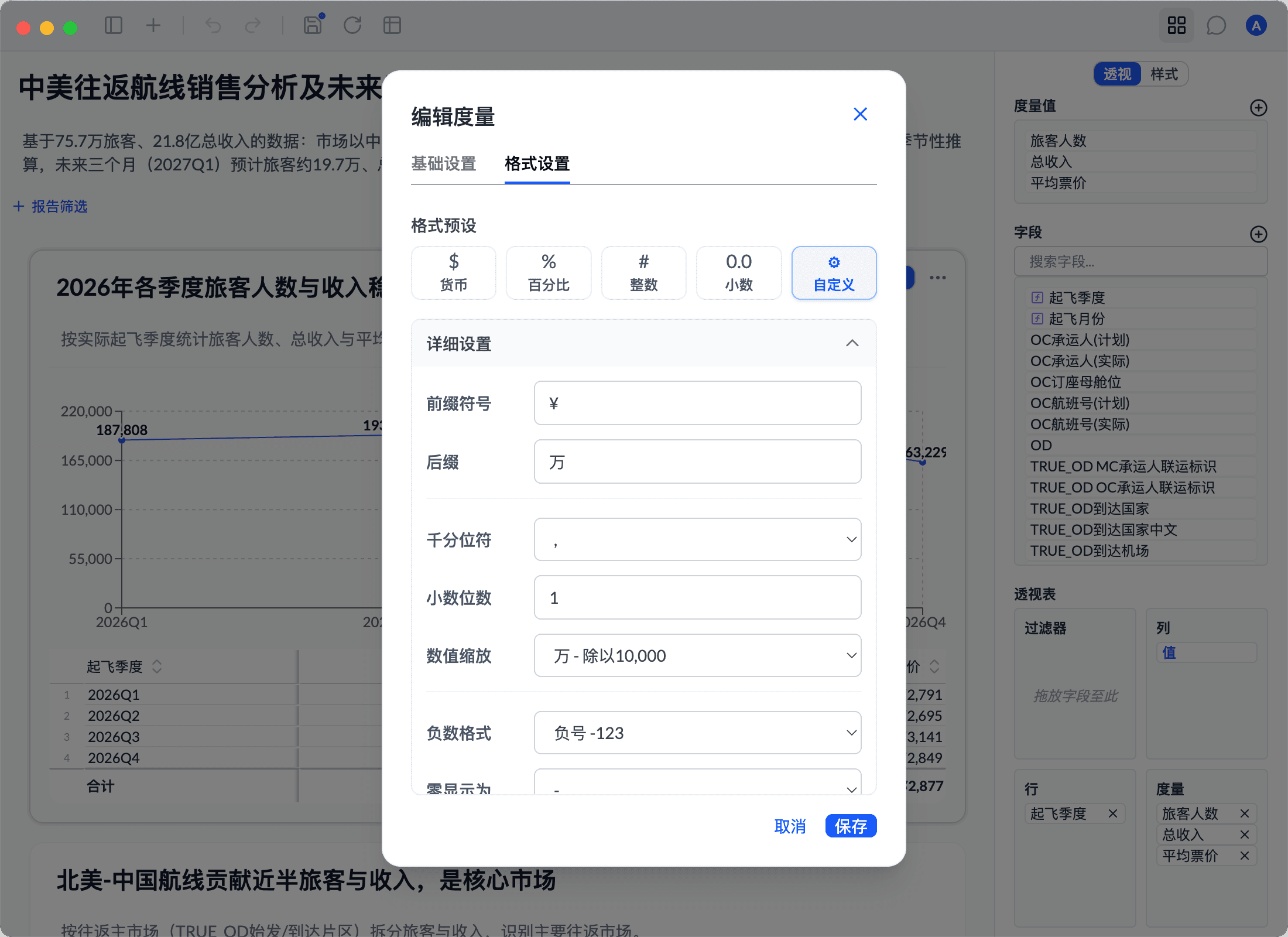Click the redo arrow icon

click(x=253, y=25)
